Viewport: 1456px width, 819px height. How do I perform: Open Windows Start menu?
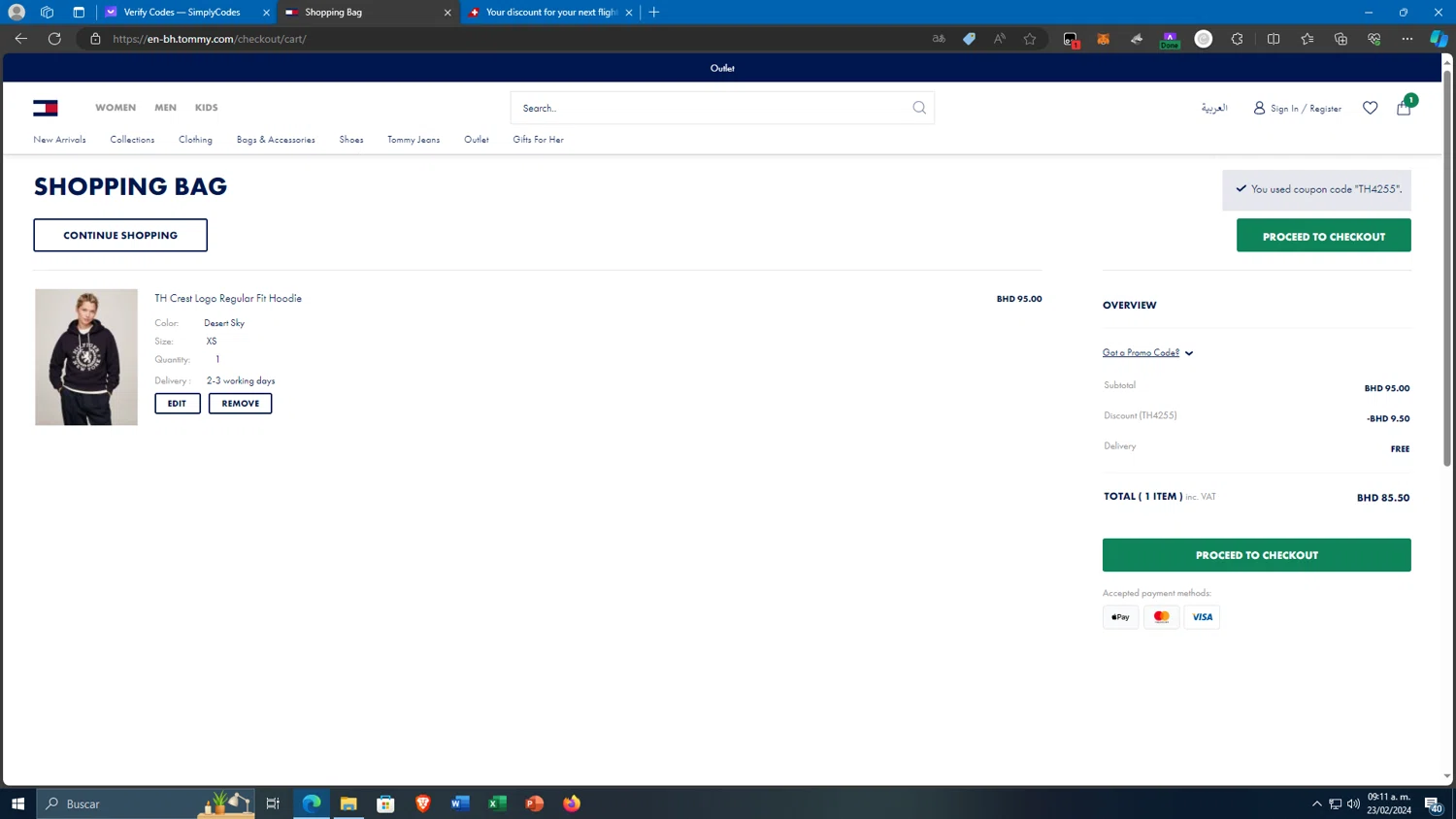[17, 803]
